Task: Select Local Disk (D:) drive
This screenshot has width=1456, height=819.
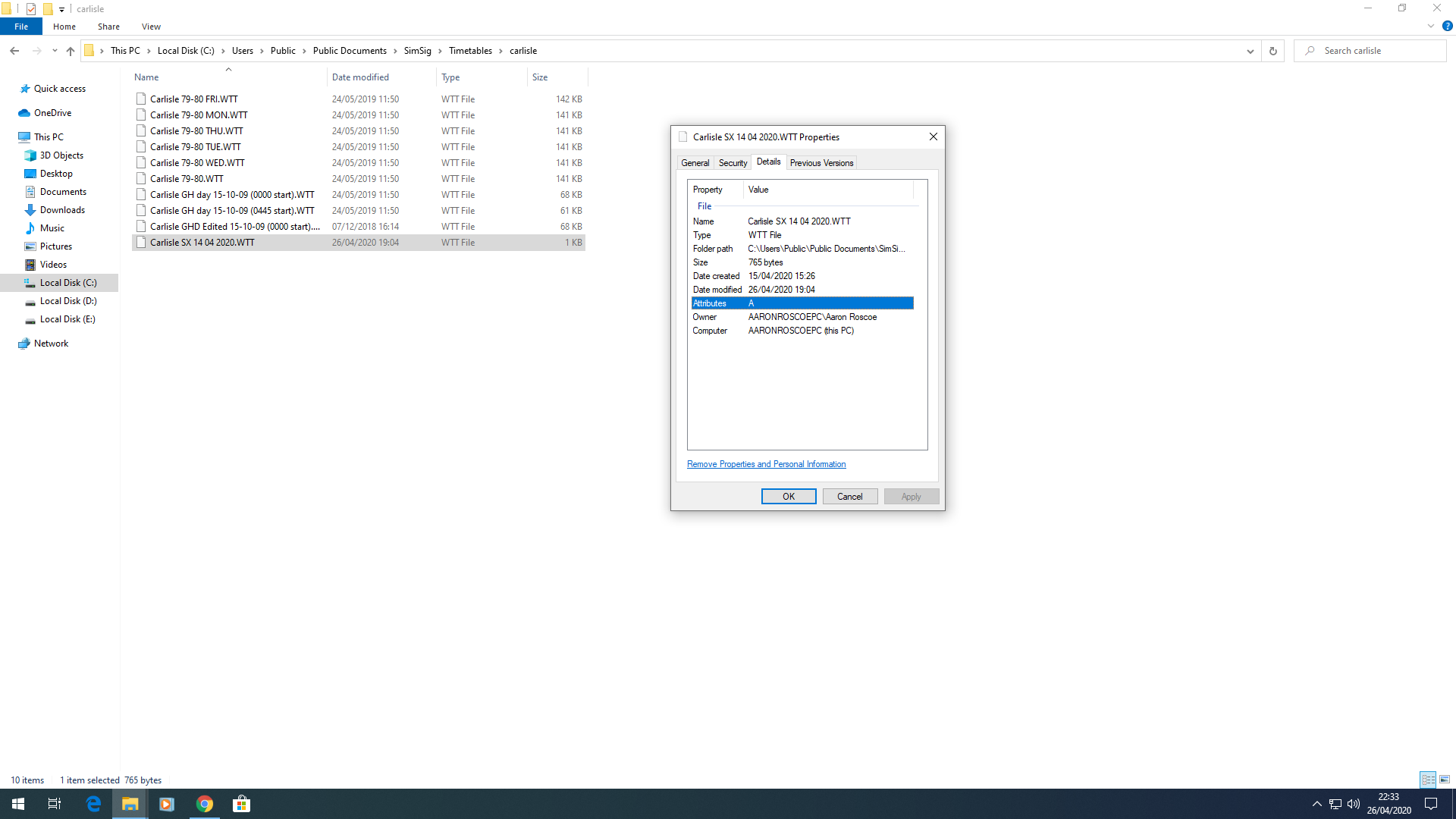Action: (x=68, y=301)
